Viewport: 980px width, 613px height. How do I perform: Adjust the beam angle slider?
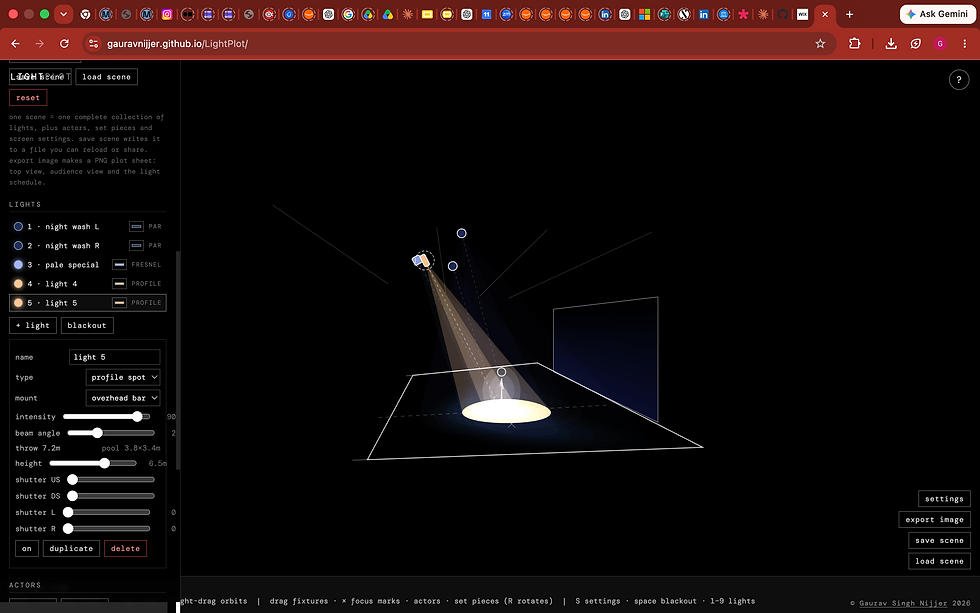click(111, 433)
